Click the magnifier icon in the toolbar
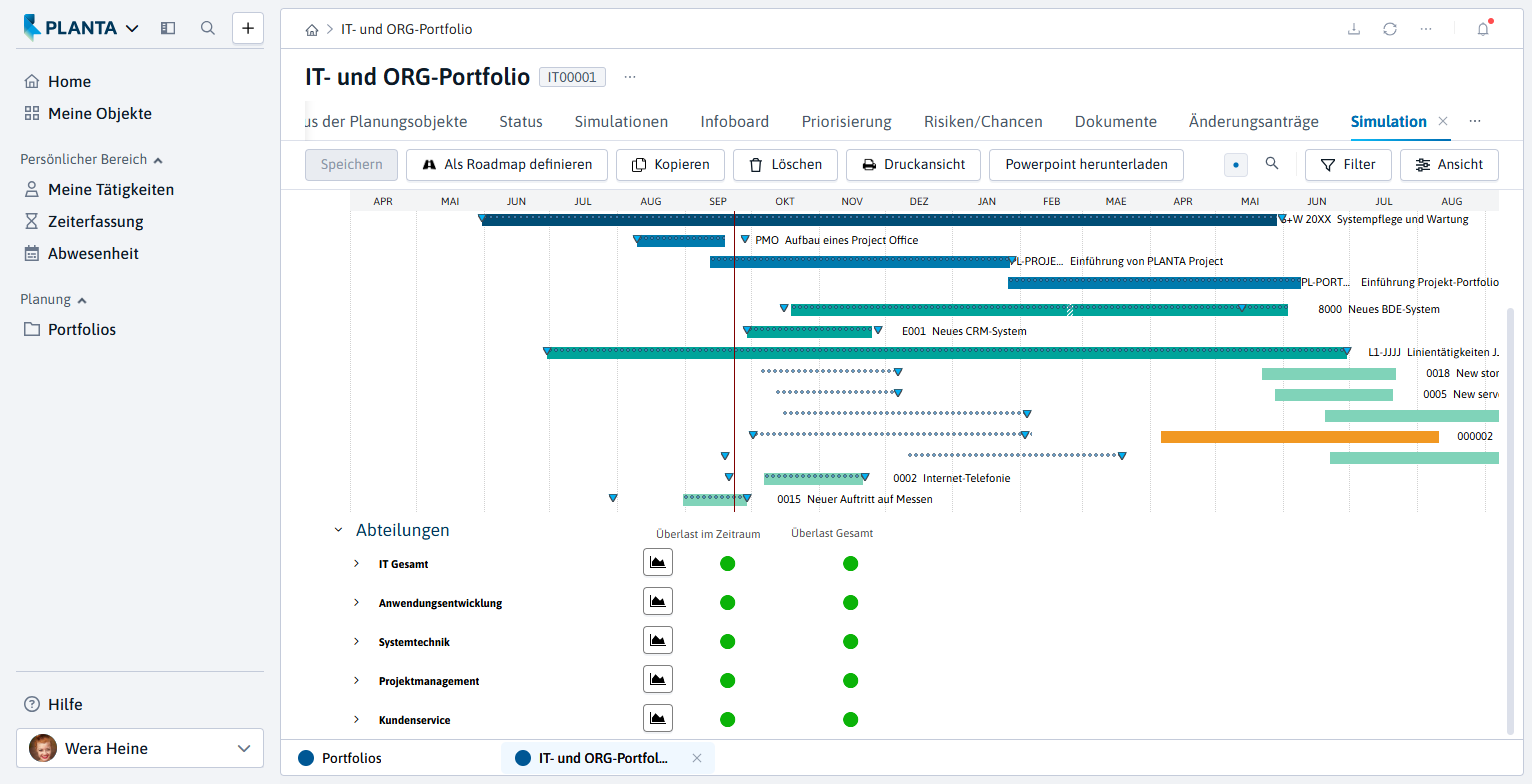This screenshot has width=1532, height=784. (1272, 164)
